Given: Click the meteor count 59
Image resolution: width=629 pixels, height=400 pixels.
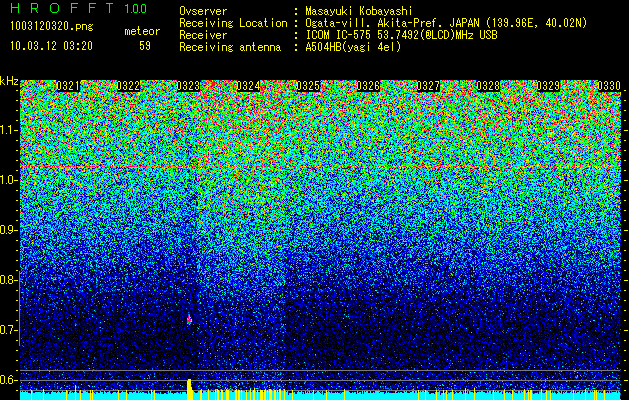Looking at the screenshot, I should click(145, 46).
